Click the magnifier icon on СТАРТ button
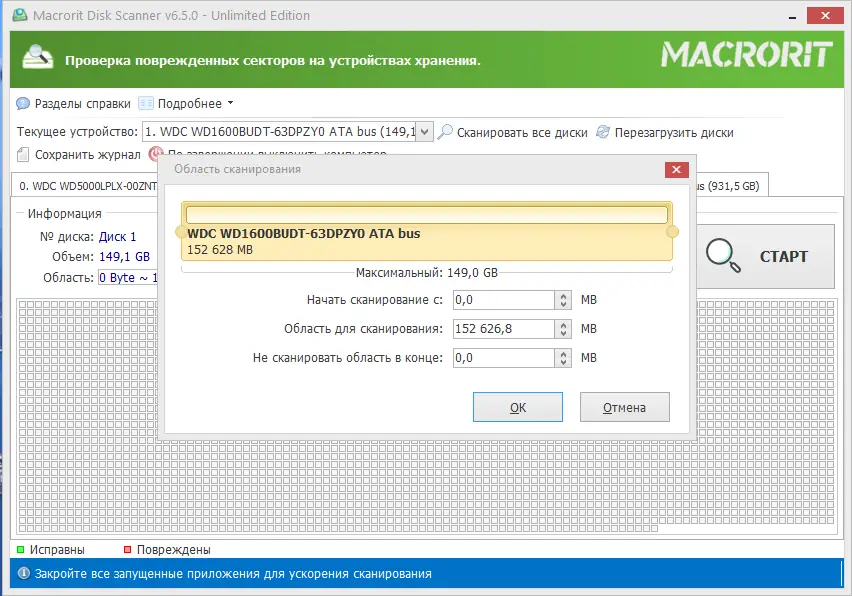The image size is (852, 596). 723,255
